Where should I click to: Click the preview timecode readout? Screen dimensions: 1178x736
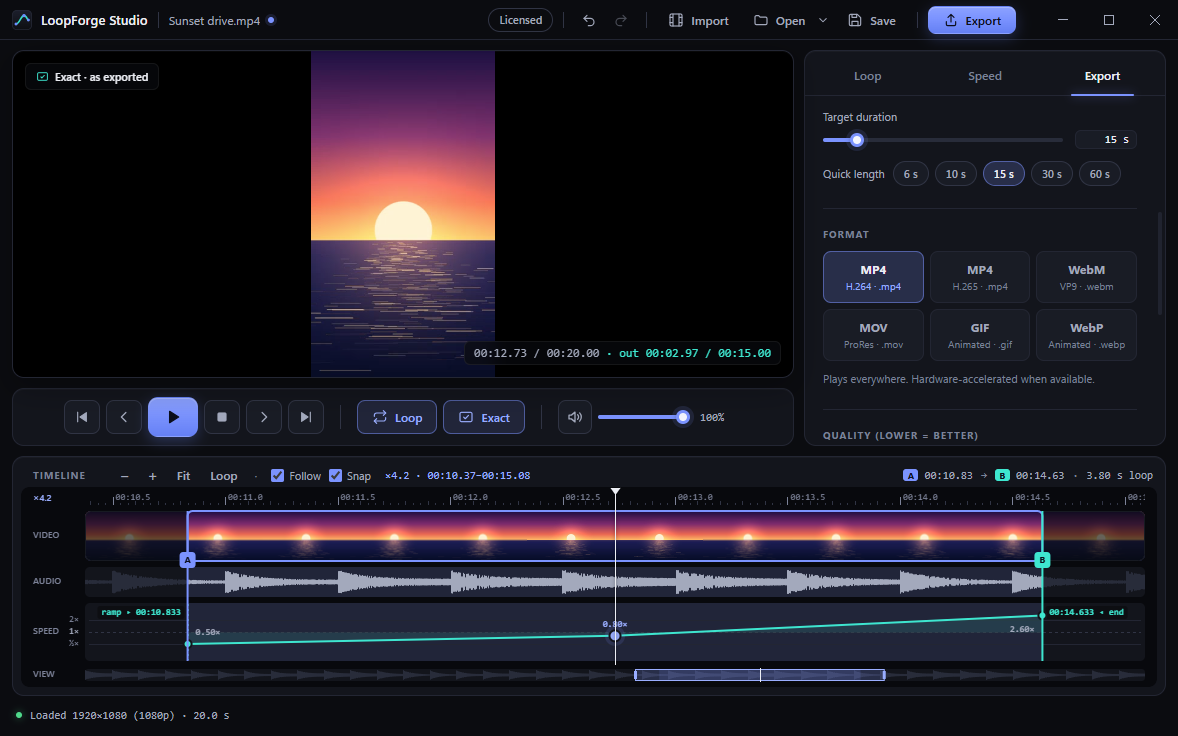[x=622, y=353]
